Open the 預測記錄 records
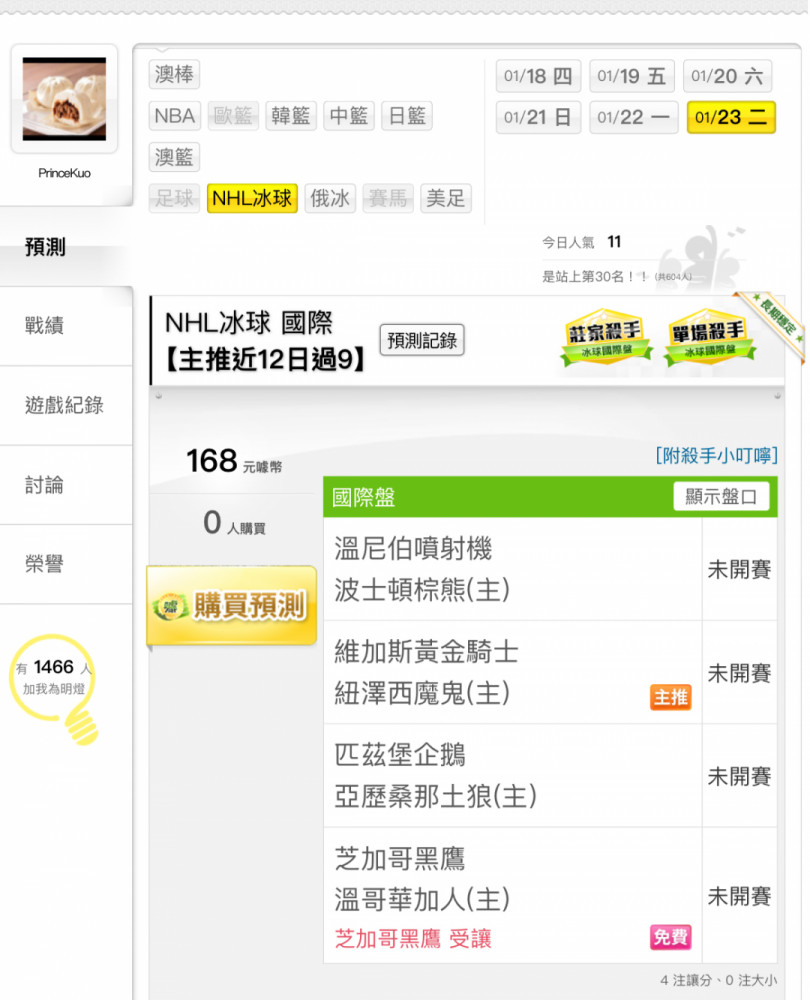The image size is (810, 1000). pos(422,341)
